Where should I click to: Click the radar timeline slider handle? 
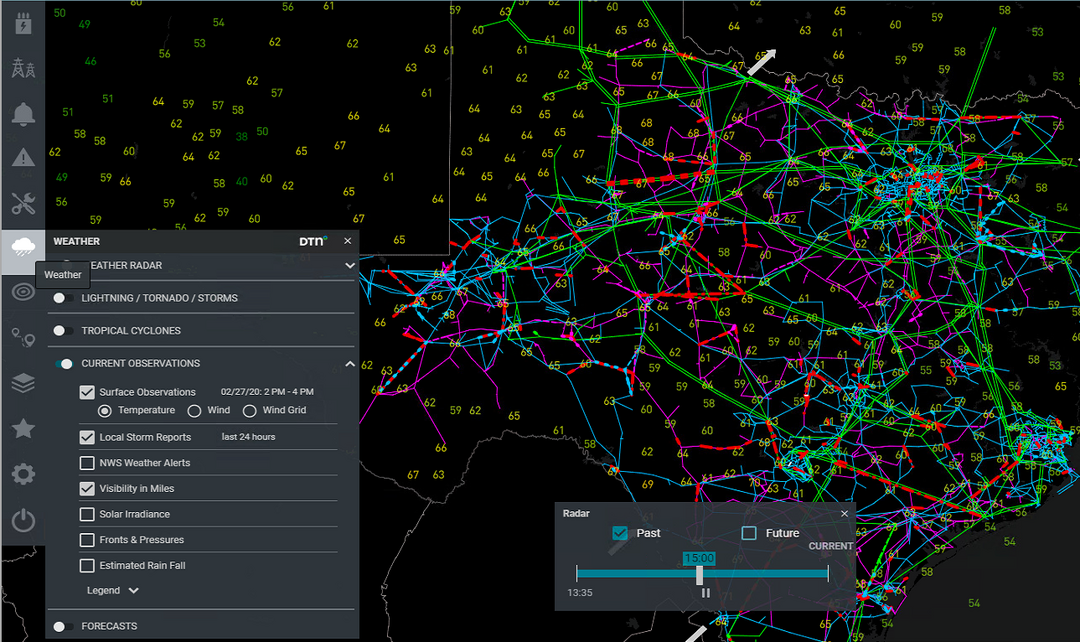tap(699, 574)
